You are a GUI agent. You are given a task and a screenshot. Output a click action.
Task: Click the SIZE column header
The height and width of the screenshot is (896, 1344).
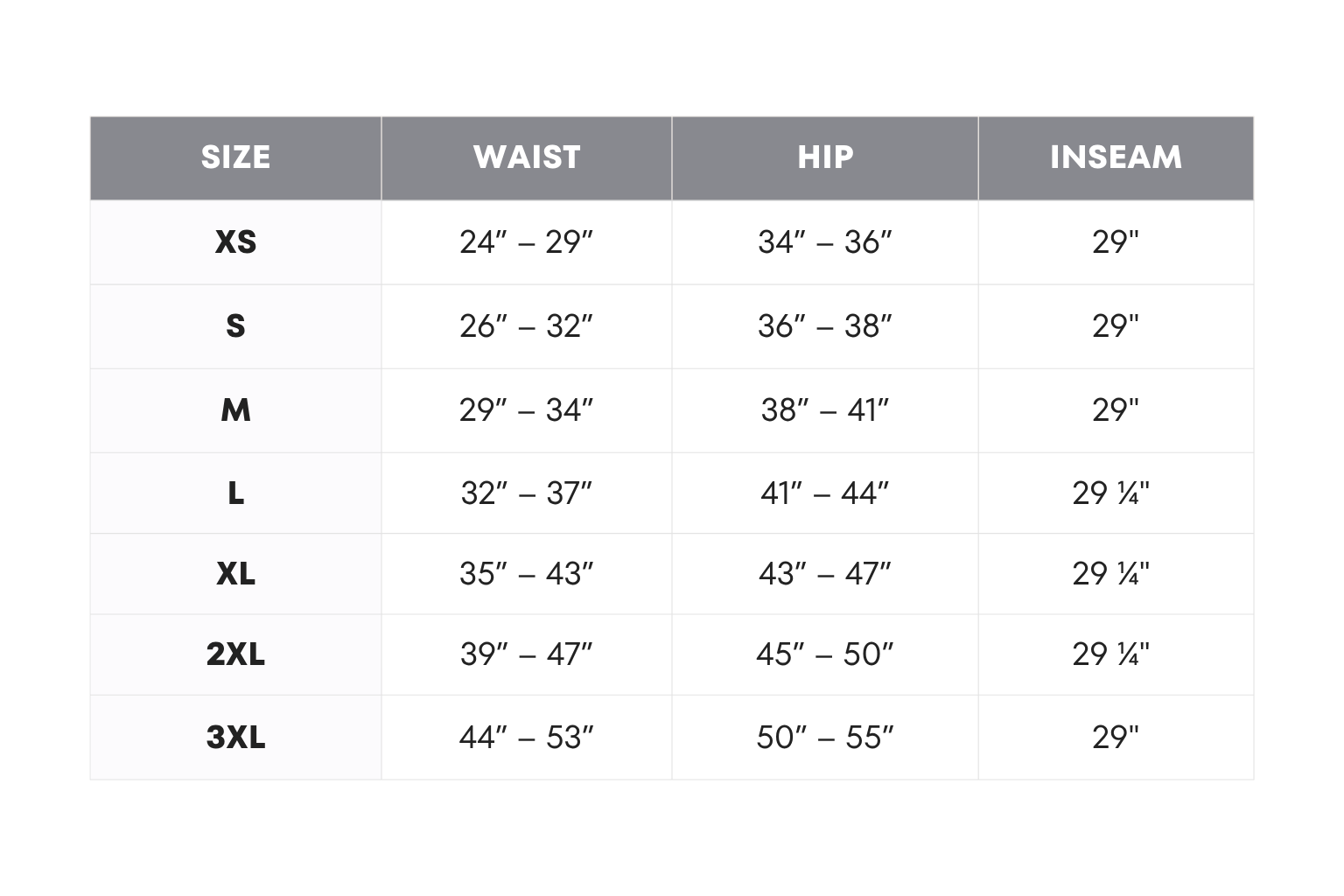coord(235,157)
